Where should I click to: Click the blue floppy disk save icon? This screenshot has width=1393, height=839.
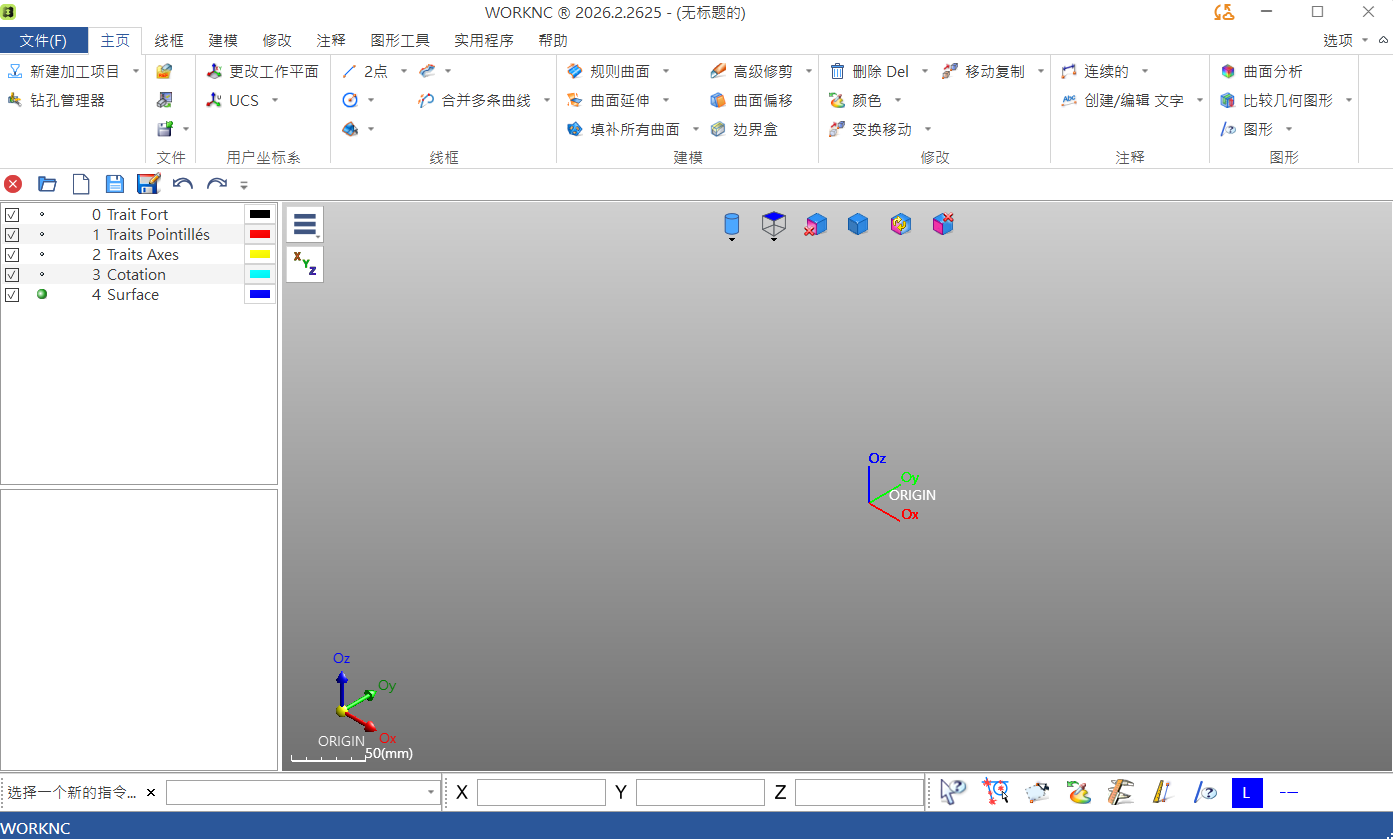114,184
